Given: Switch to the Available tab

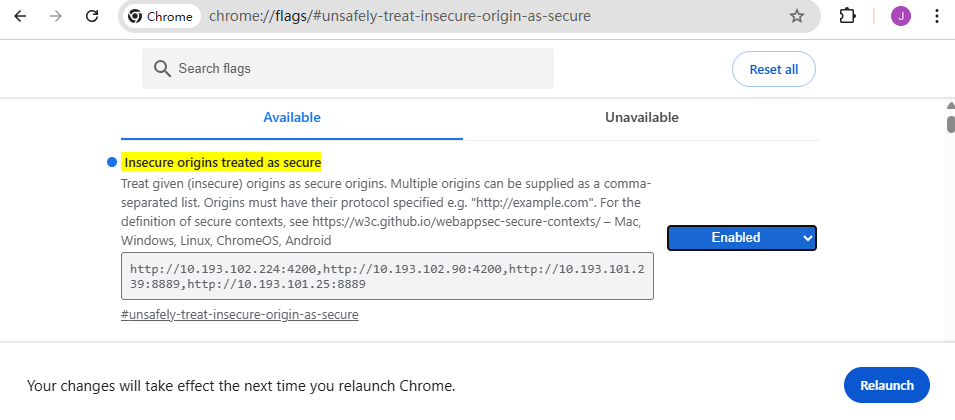Looking at the screenshot, I should click(x=292, y=117).
